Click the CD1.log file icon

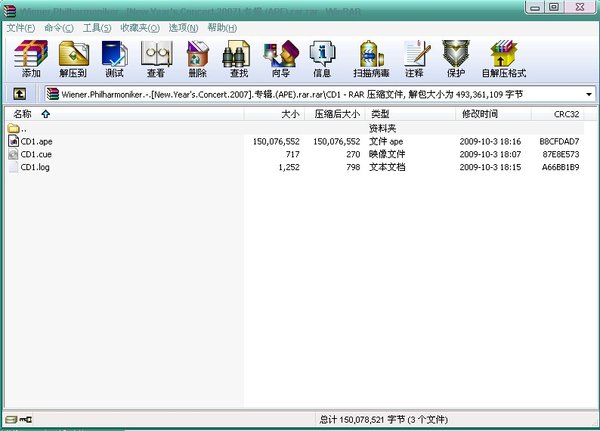tap(13, 167)
